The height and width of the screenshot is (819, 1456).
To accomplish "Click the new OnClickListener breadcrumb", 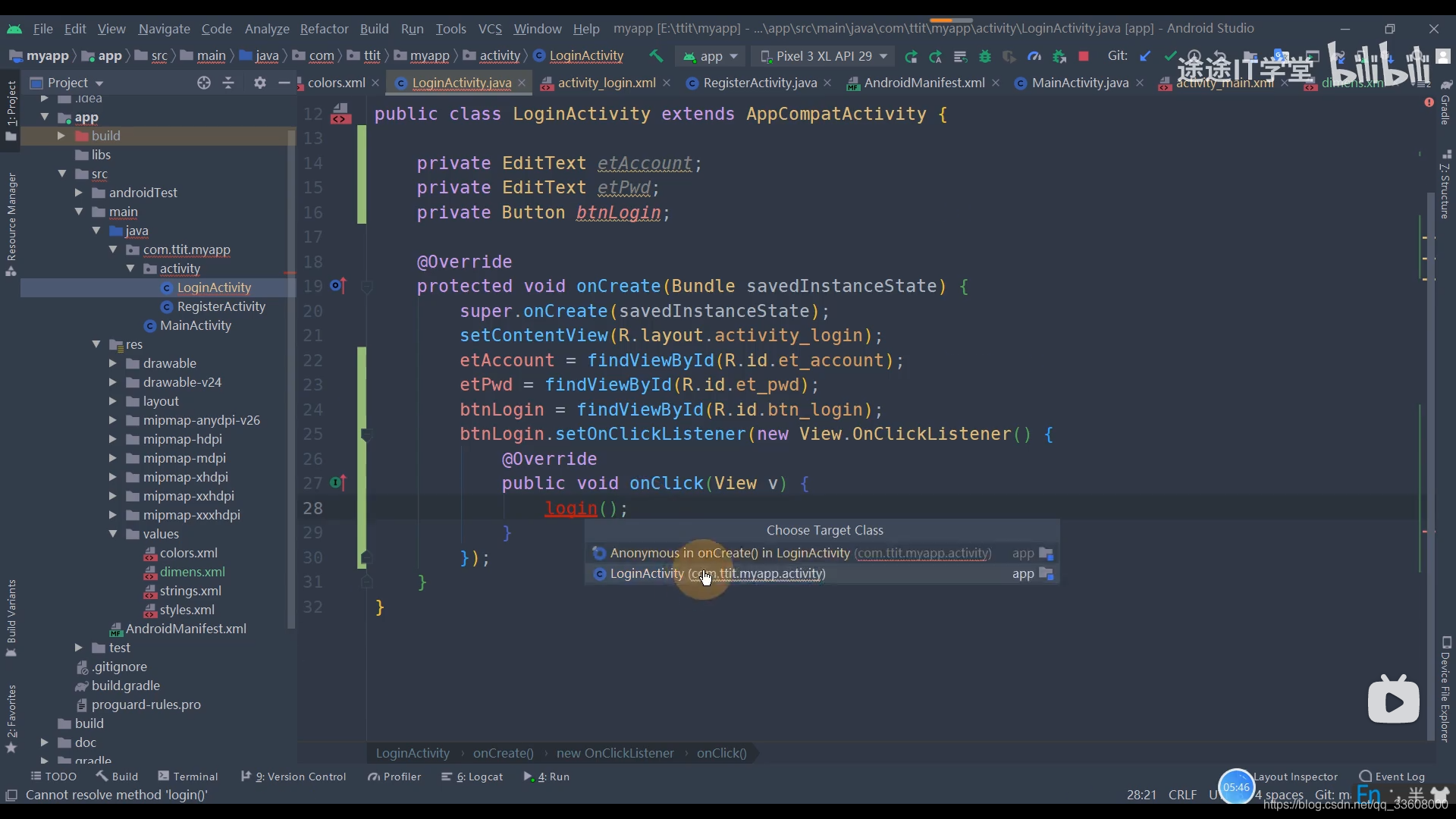I will point(615,753).
